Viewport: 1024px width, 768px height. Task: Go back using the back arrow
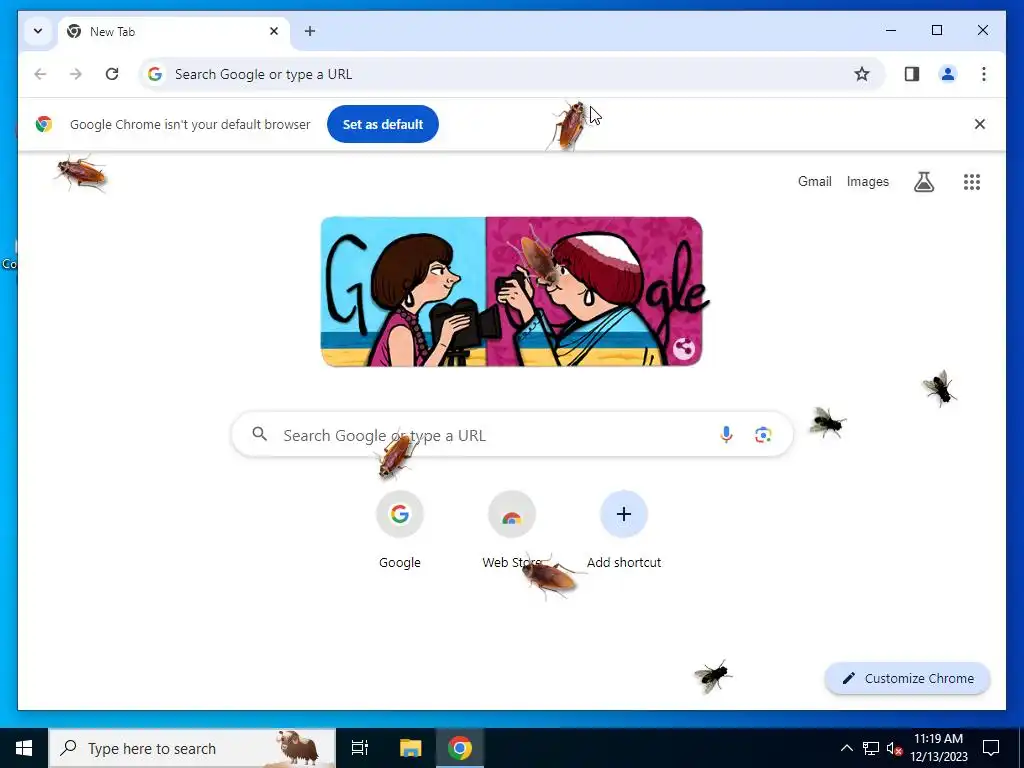point(40,74)
